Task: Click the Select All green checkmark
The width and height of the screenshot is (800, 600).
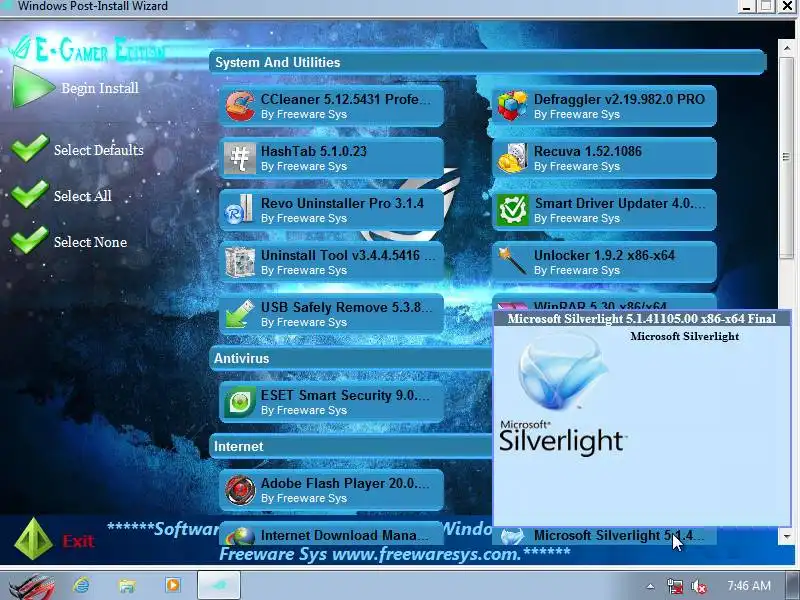Action: pyautogui.click(x=30, y=194)
